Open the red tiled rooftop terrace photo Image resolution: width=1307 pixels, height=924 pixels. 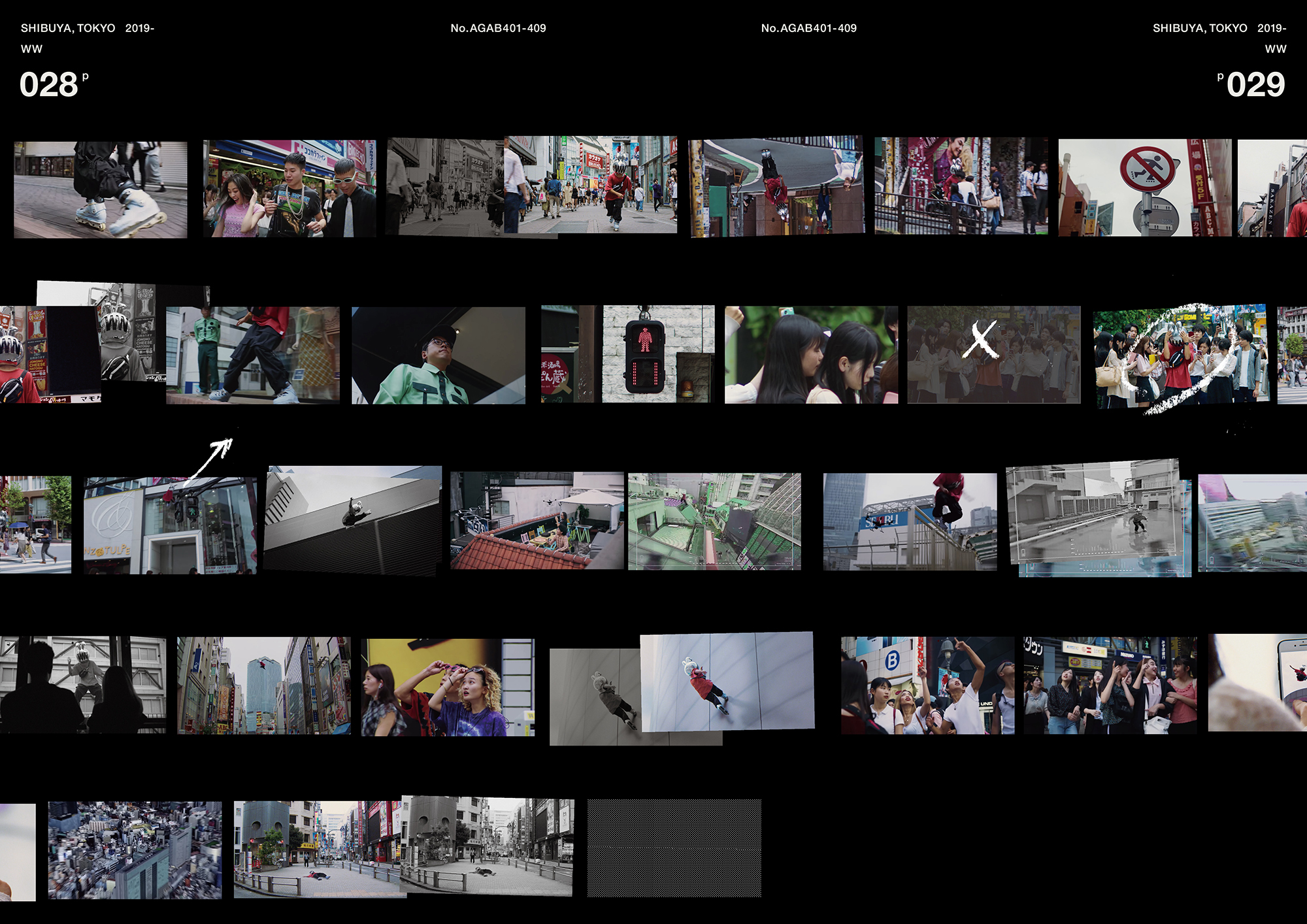point(537,521)
